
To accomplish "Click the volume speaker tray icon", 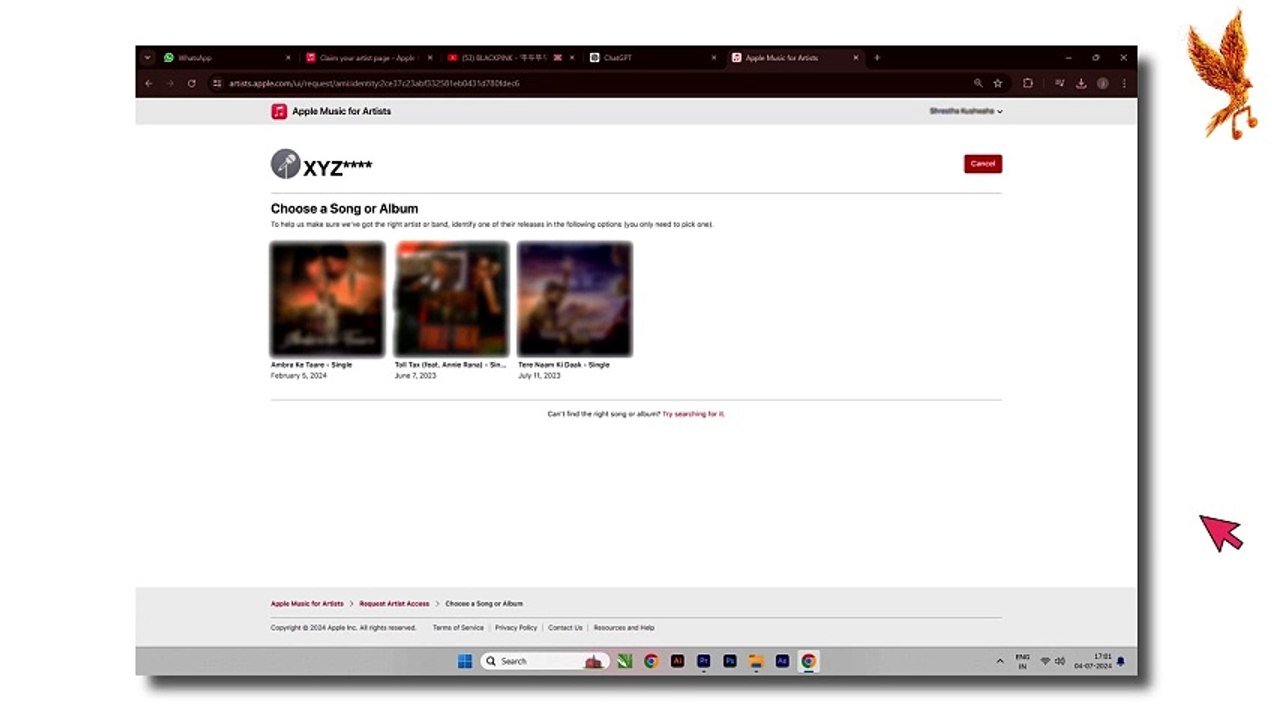I will click(x=1060, y=661).
